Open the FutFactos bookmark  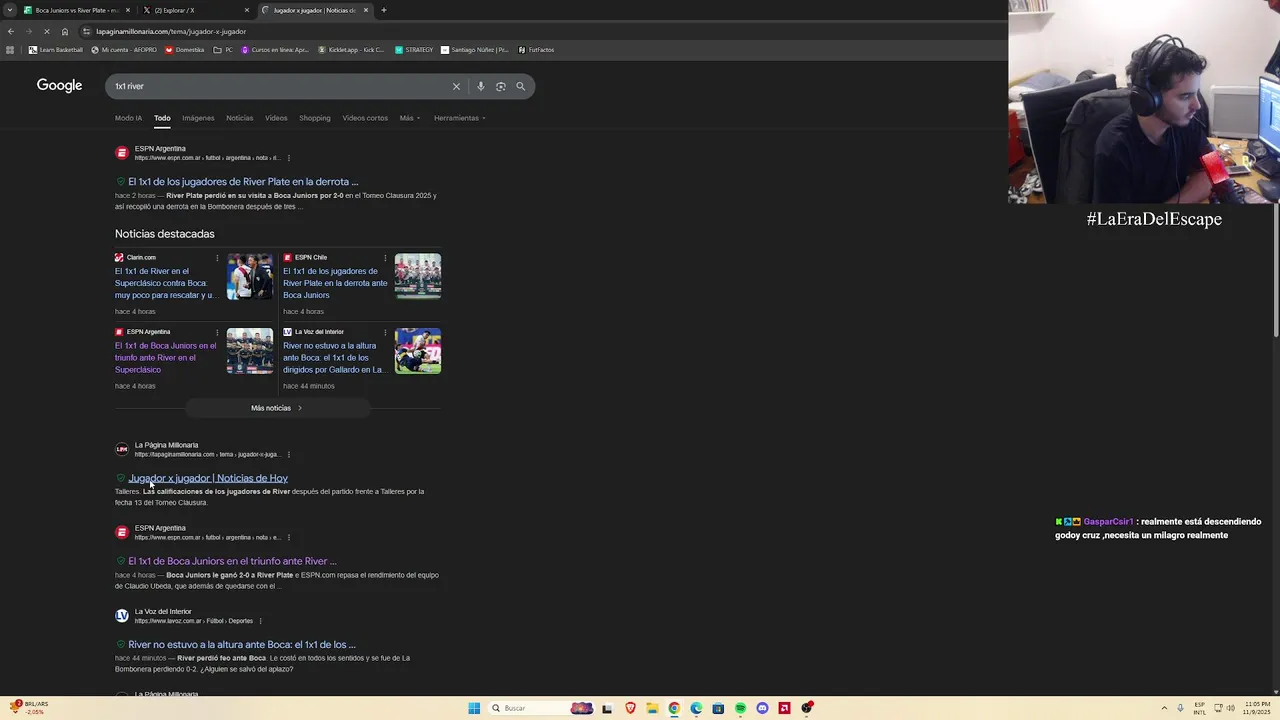[536, 50]
